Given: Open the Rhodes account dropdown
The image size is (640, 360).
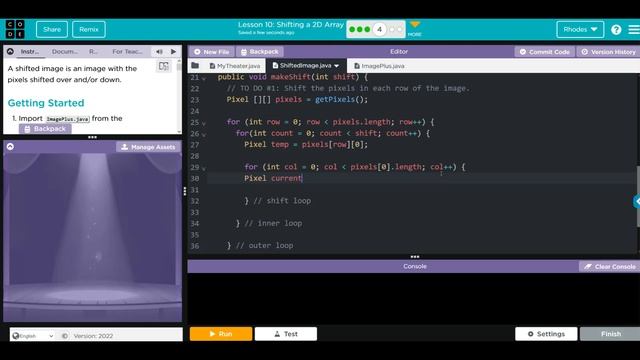Looking at the screenshot, I should 580,29.
